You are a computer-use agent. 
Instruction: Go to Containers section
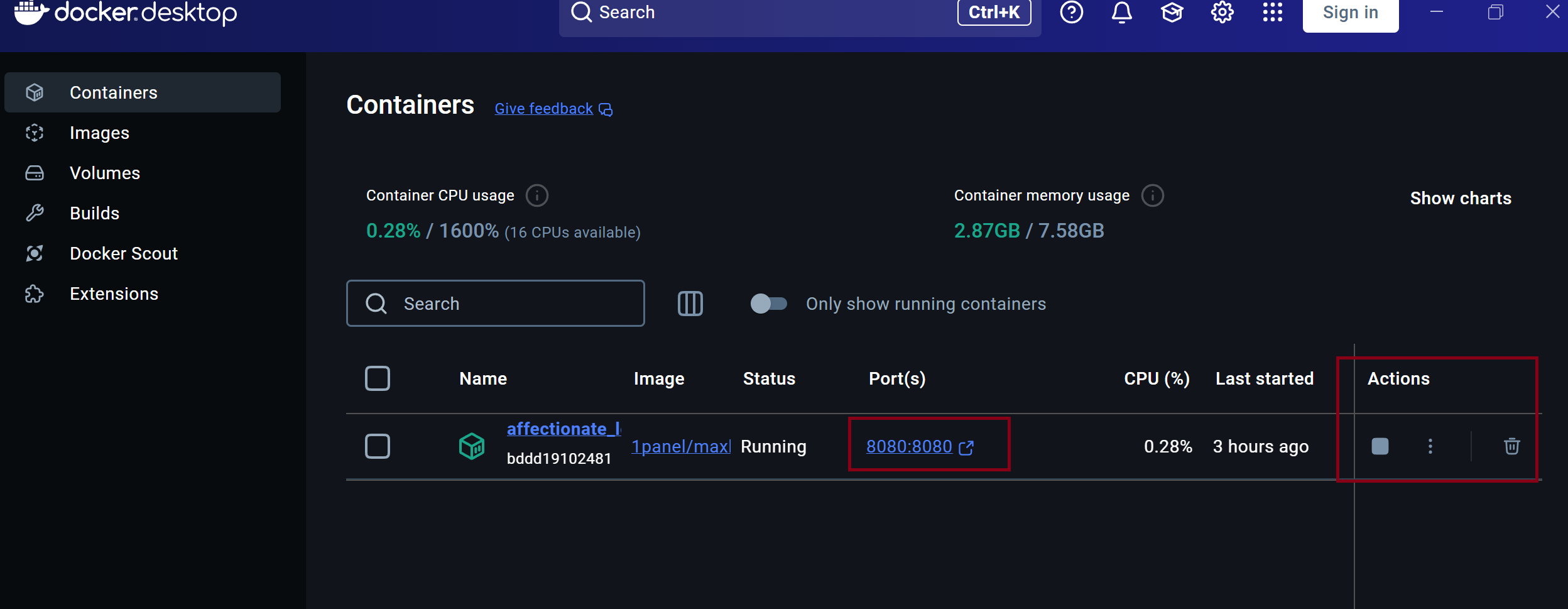(143, 92)
